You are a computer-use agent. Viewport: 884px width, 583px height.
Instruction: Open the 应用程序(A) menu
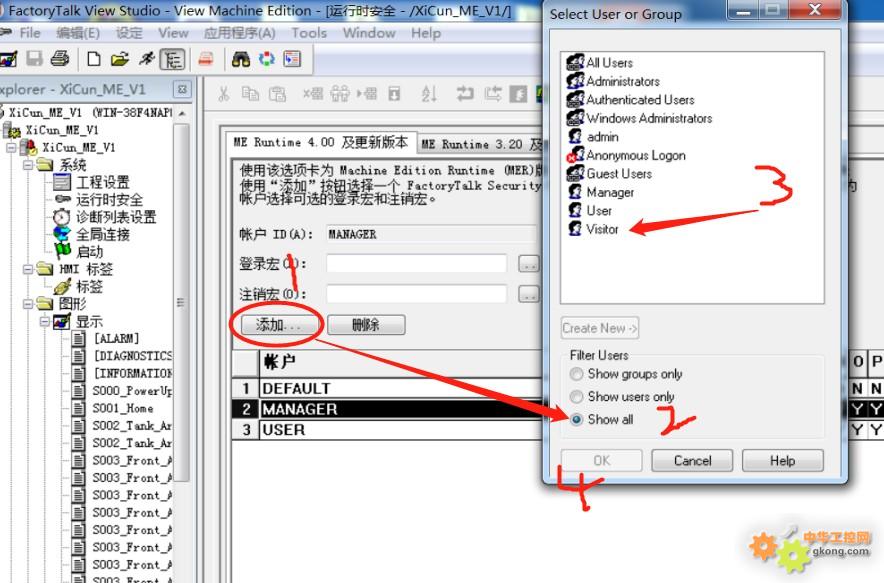[x=240, y=33]
